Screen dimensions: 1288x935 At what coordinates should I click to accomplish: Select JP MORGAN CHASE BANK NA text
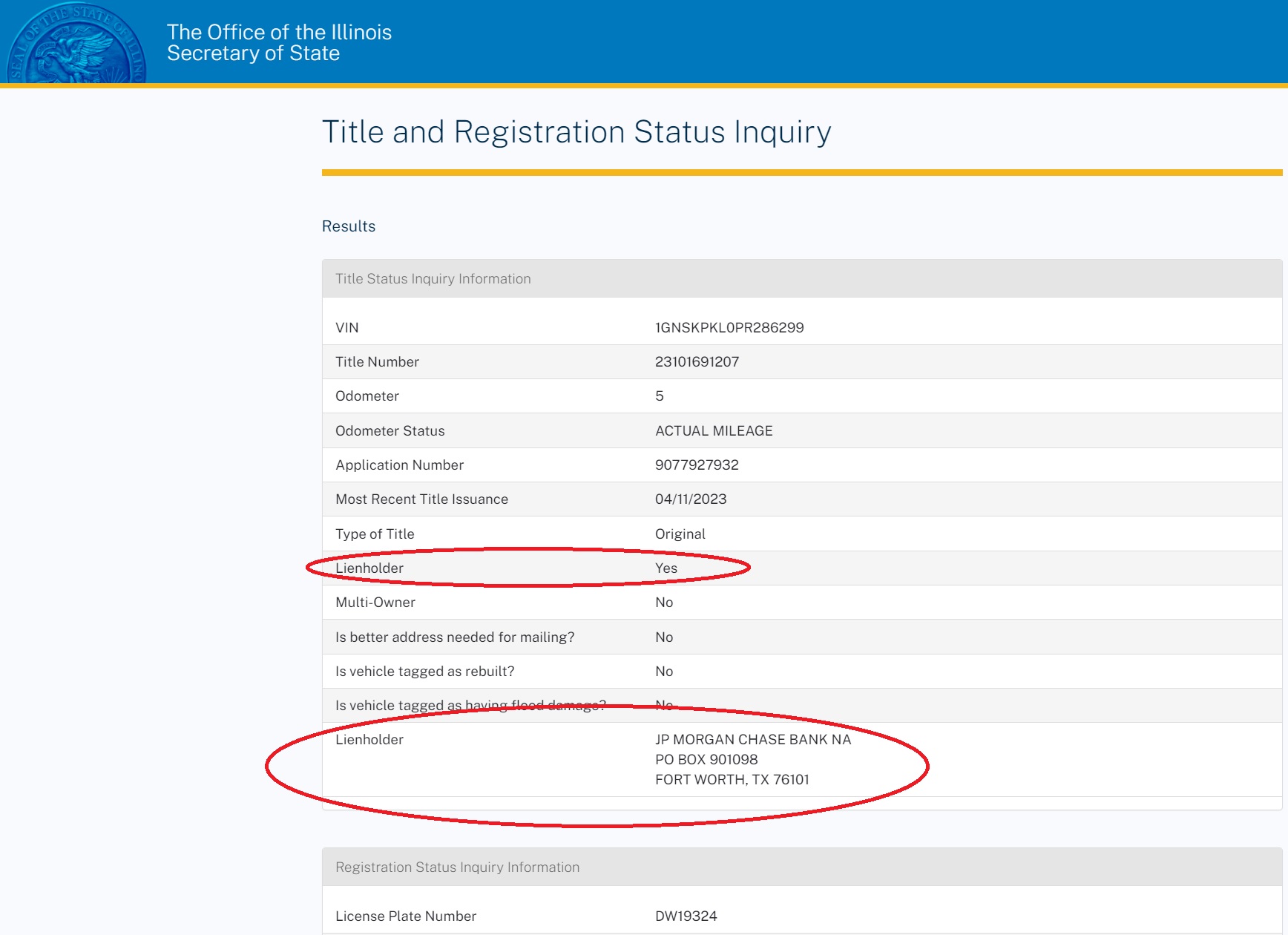pyautogui.click(x=753, y=740)
